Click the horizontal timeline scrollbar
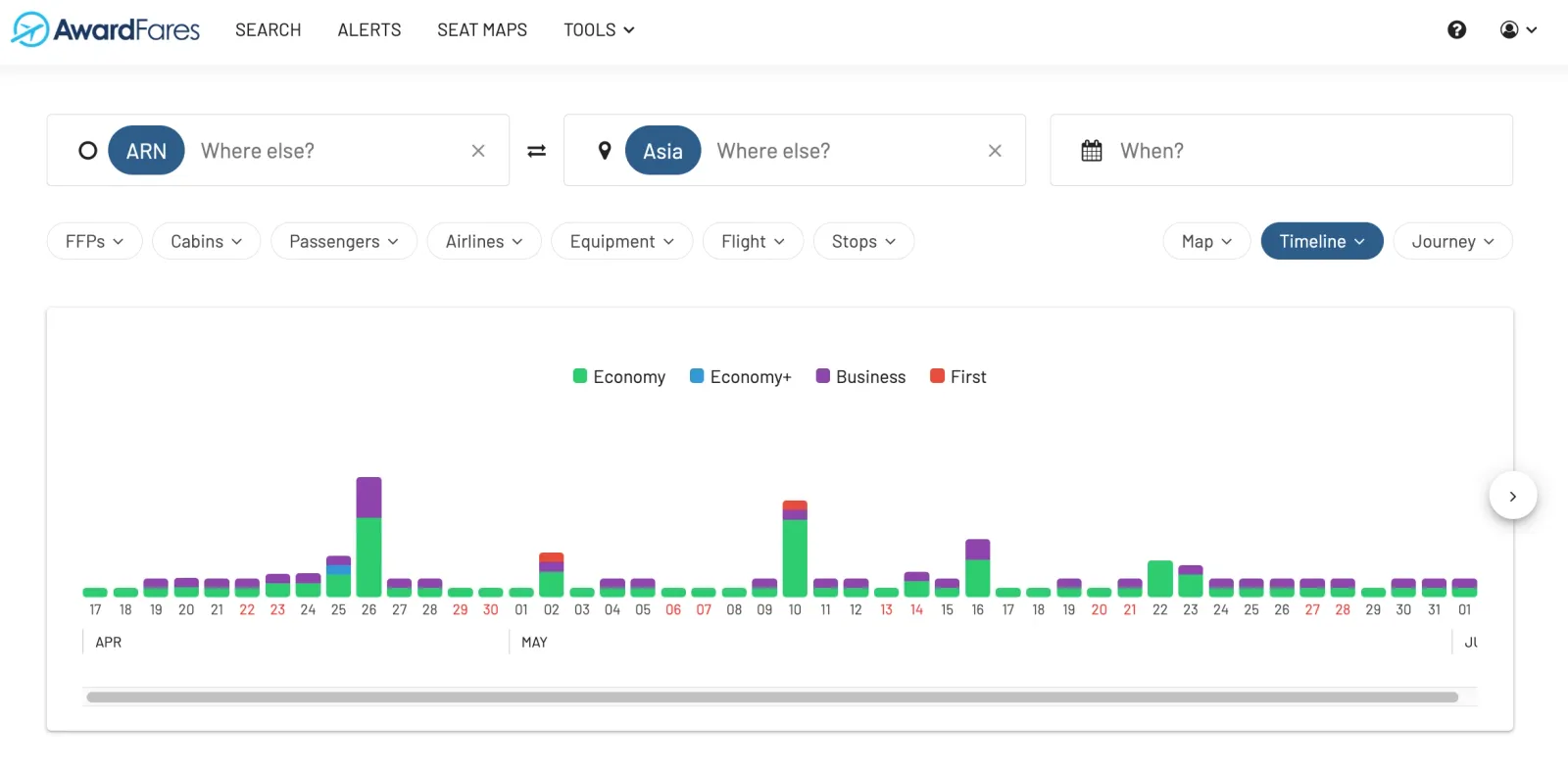The height and width of the screenshot is (770, 1568). (x=772, y=698)
